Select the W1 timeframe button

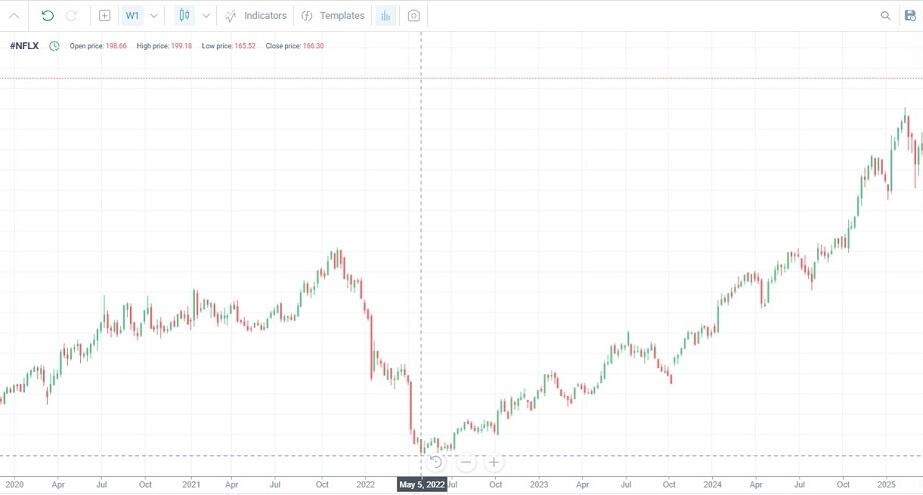[x=132, y=16]
